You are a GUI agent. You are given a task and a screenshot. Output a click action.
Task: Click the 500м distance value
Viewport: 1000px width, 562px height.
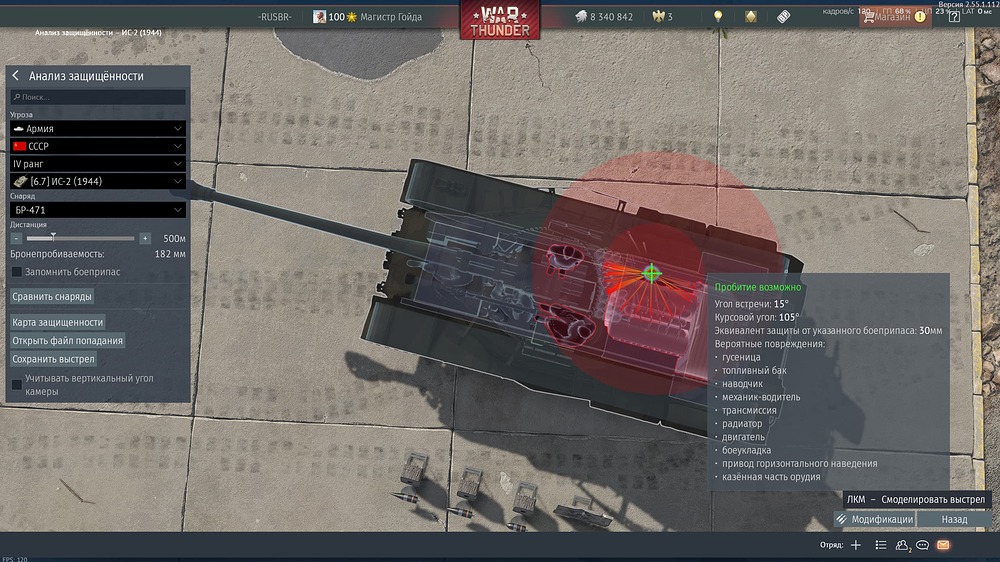174,239
